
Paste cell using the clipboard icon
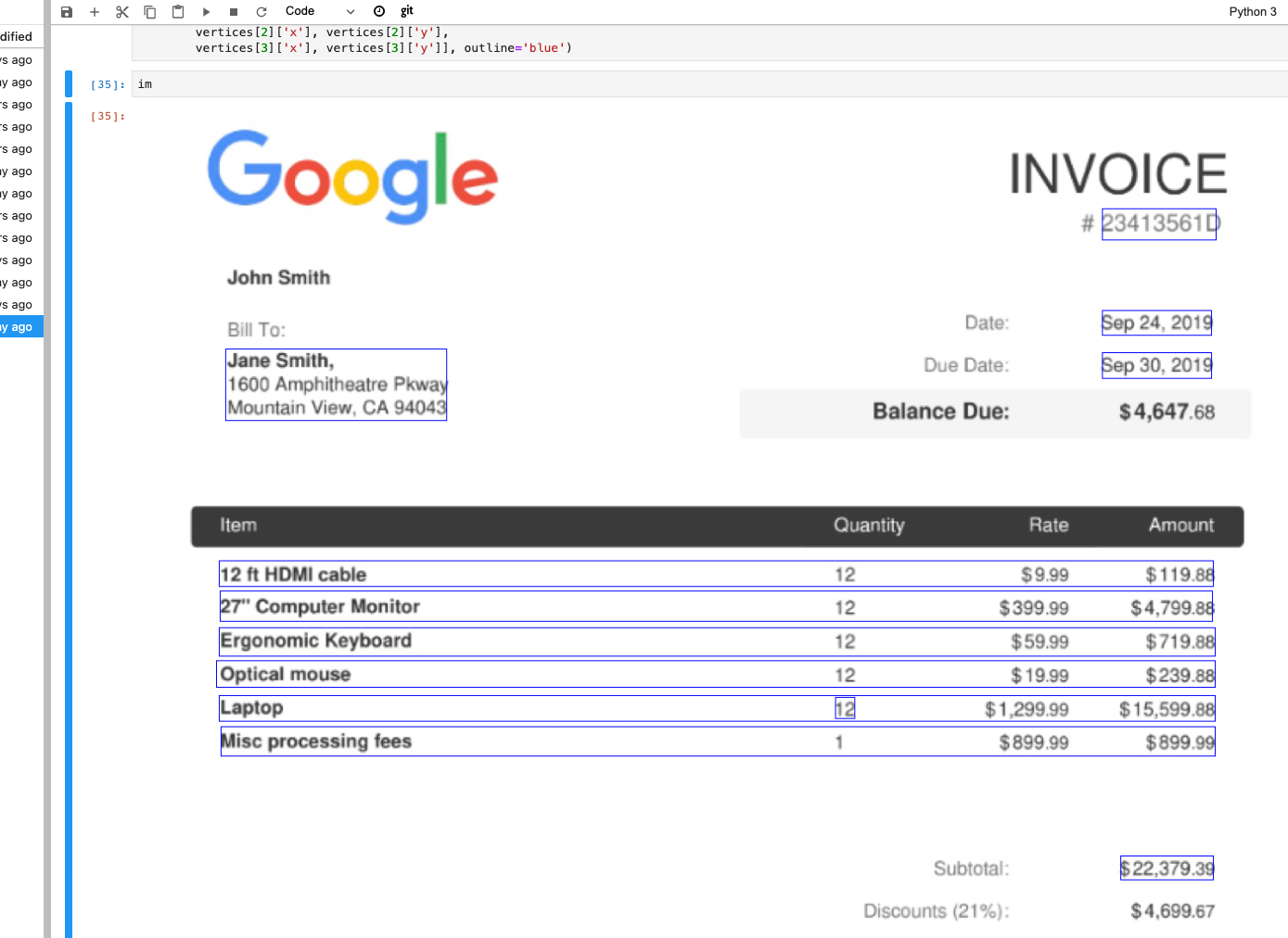pyautogui.click(x=178, y=12)
